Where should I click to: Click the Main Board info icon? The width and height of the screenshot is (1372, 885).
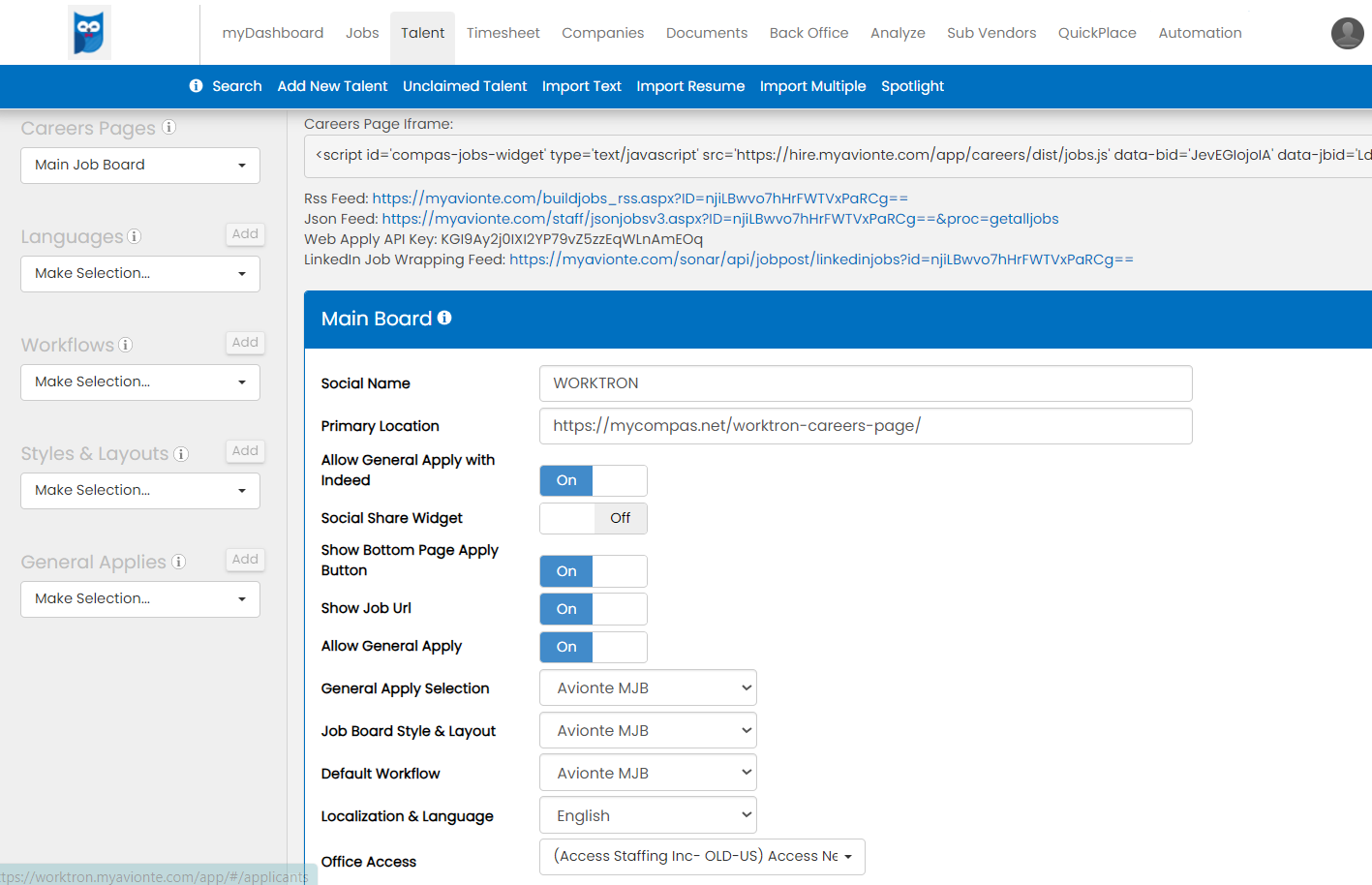point(444,318)
